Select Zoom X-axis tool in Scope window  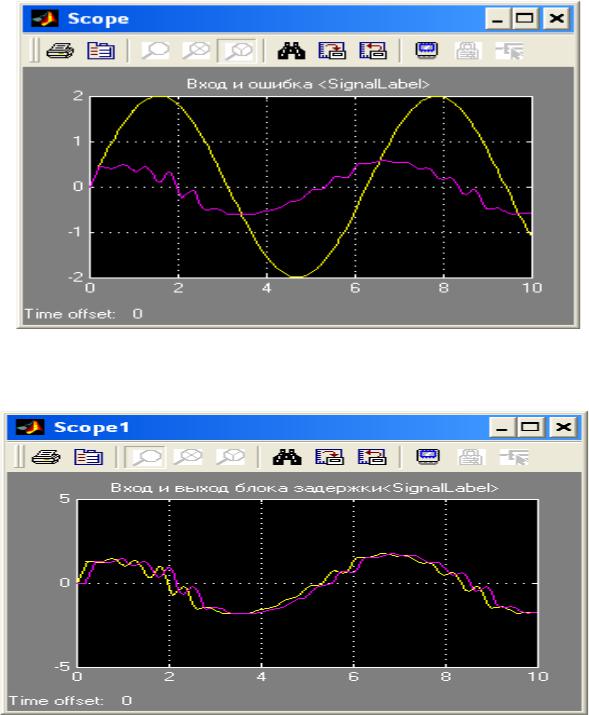tap(196, 51)
